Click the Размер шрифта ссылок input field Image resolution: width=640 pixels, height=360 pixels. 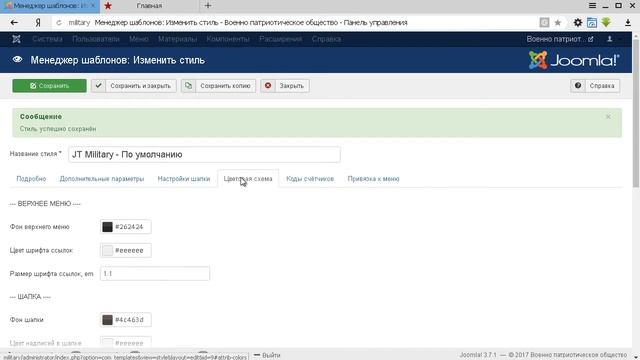pyautogui.click(x=155, y=273)
